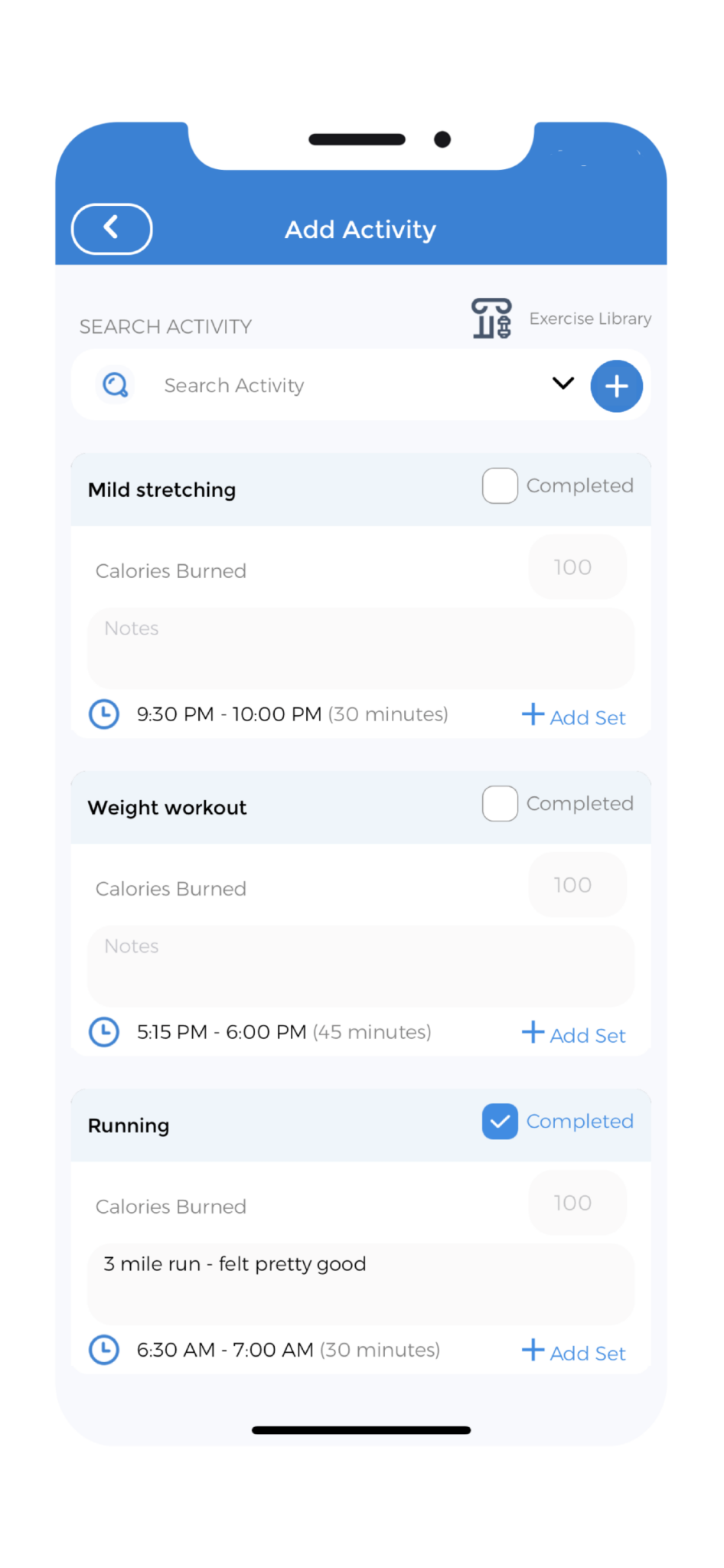The width and height of the screenshot is (724, 1568).
Task: Click the clock icon for Weight workout
Action: [104, 1031]
